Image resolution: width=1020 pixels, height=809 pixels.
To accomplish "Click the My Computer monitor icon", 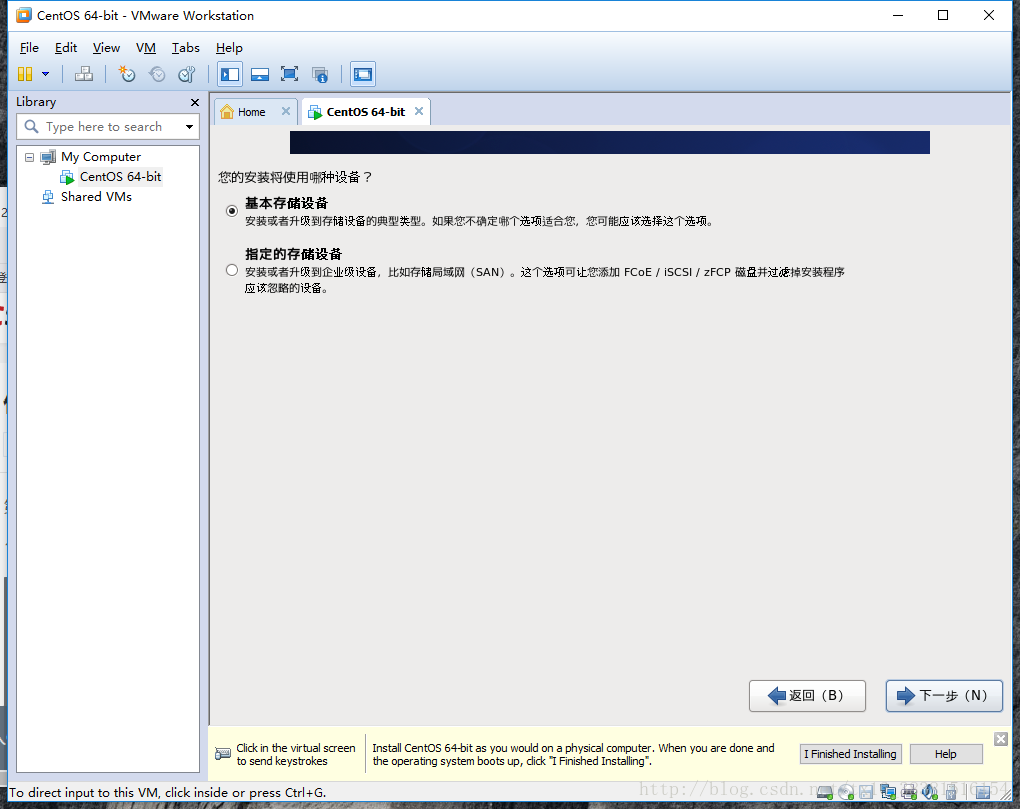I will pos(48,157).
